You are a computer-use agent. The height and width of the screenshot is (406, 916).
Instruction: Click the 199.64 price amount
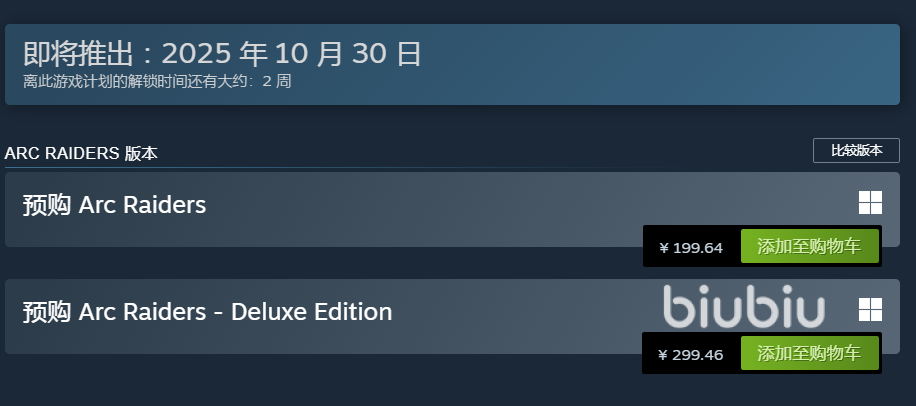tap(698, 248)
